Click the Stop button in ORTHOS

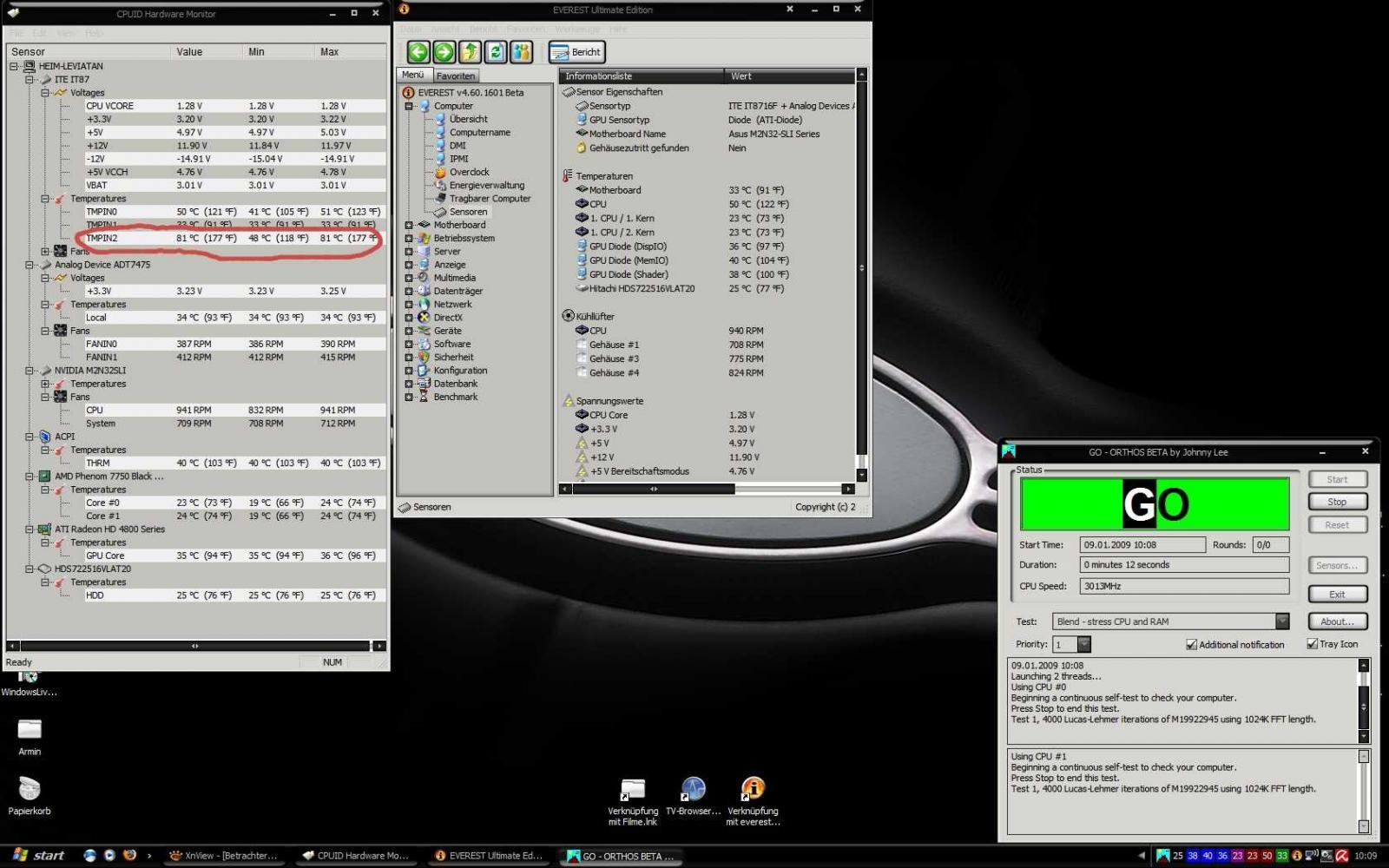pyautogui.click(x=1336, y=502)
